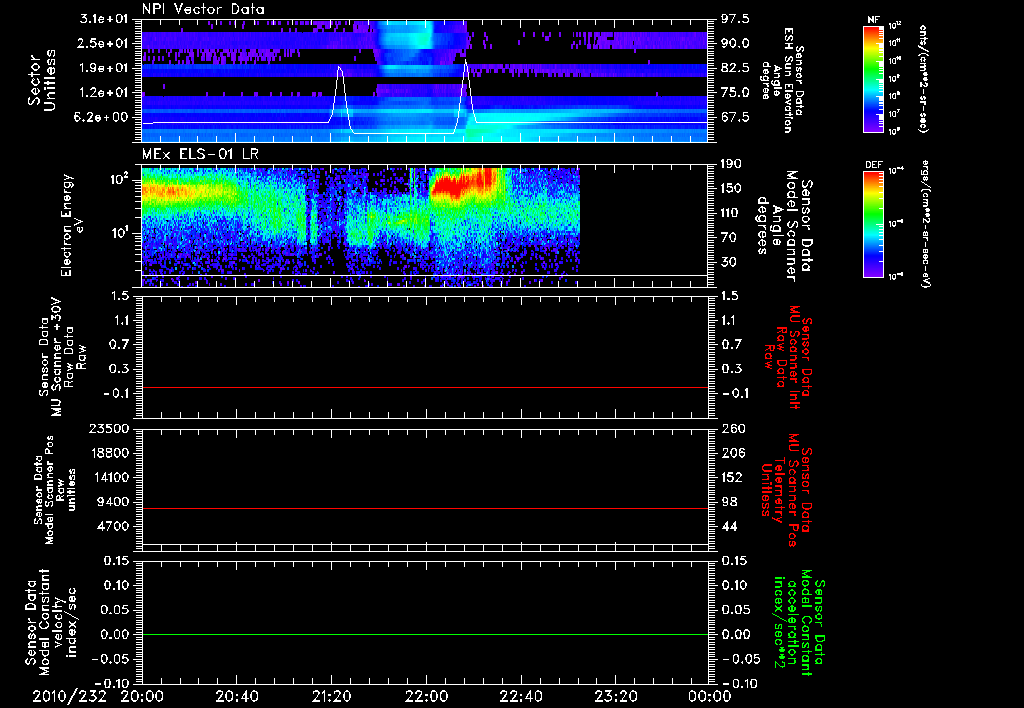Click the '20:00' time tick label
Image resolution: width=1024 pixels, height=708 pixels.
pyautogui.click(x=142, y=696)
